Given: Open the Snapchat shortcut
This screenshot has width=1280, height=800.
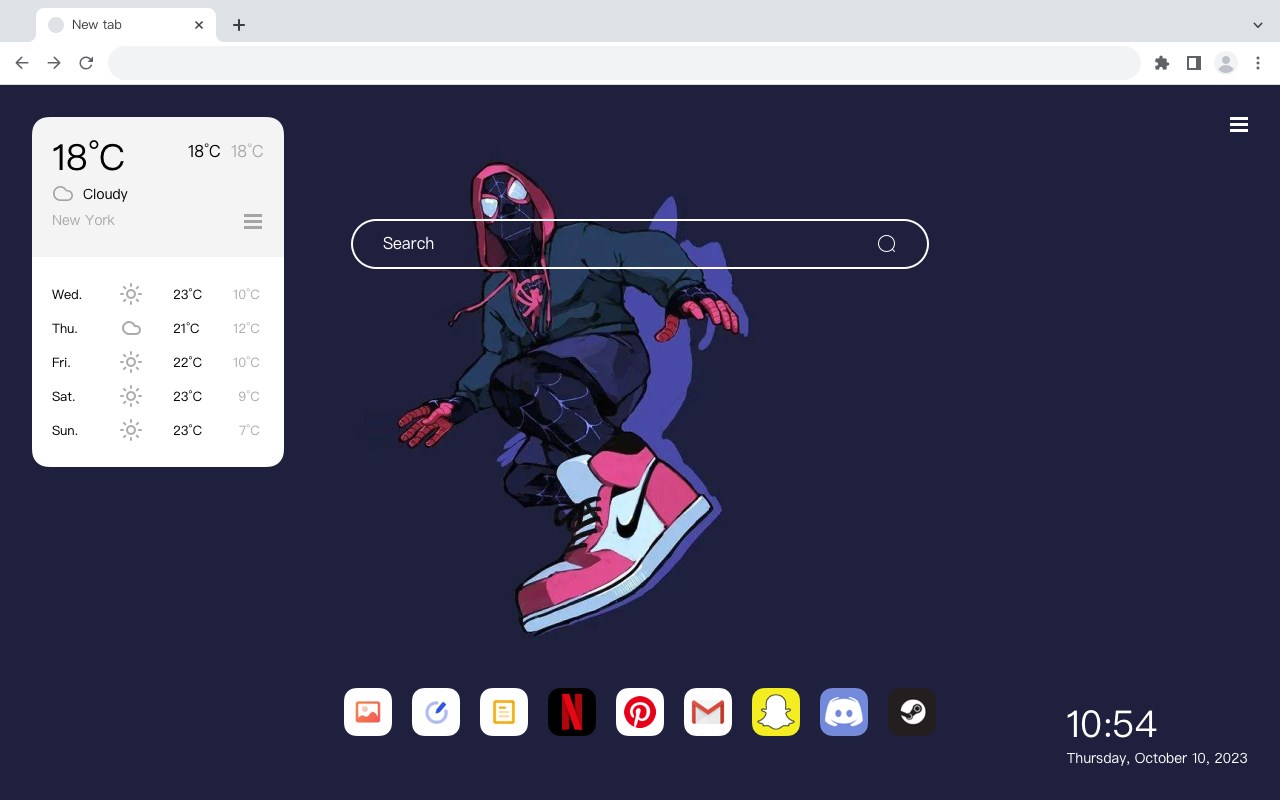Looking at the screenshot, I should coord(776,712).
